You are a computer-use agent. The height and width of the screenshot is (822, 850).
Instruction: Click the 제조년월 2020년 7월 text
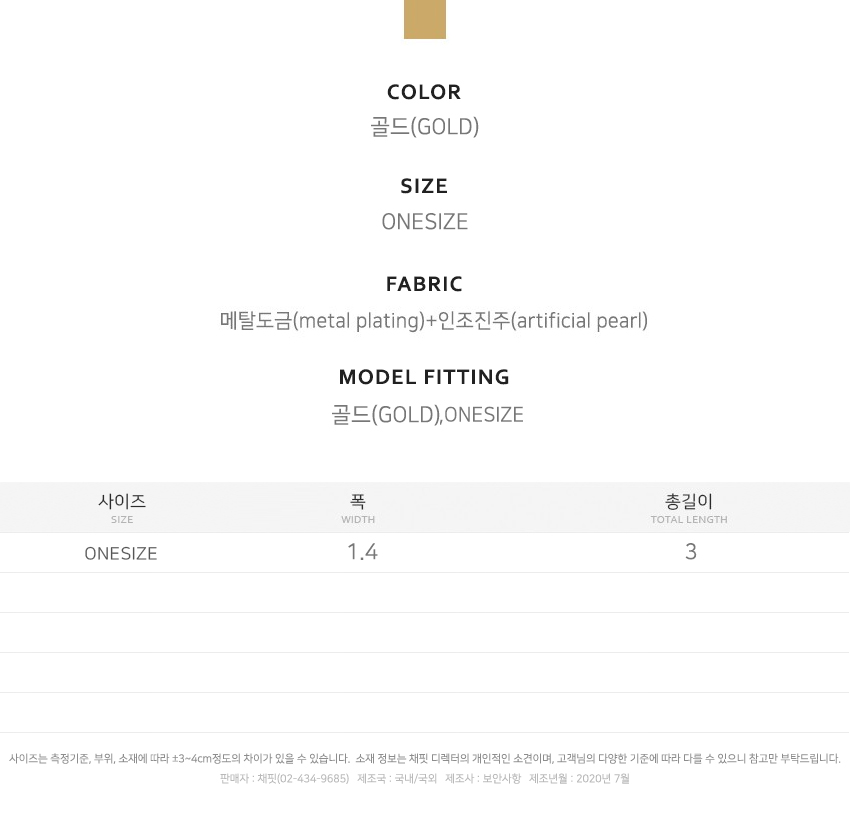(579, 779)
